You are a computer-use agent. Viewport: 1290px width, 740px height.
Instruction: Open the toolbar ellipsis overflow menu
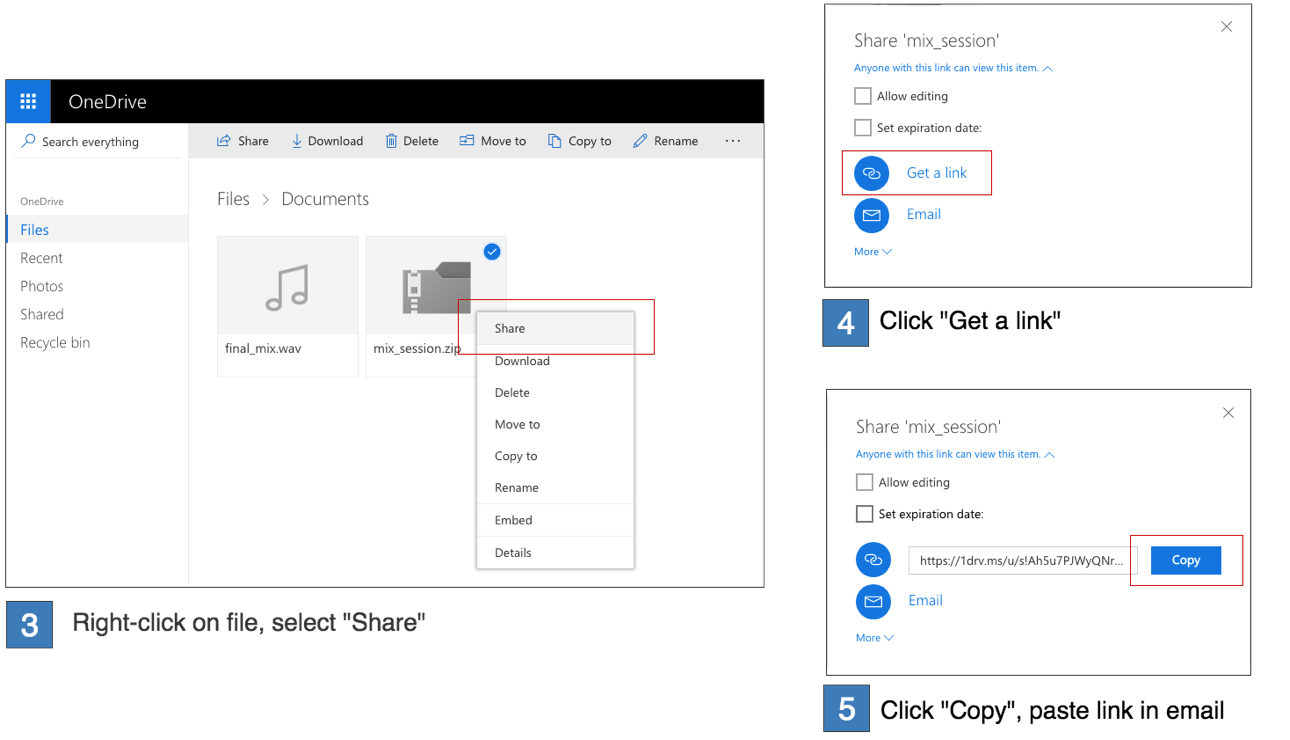[733, 141]
